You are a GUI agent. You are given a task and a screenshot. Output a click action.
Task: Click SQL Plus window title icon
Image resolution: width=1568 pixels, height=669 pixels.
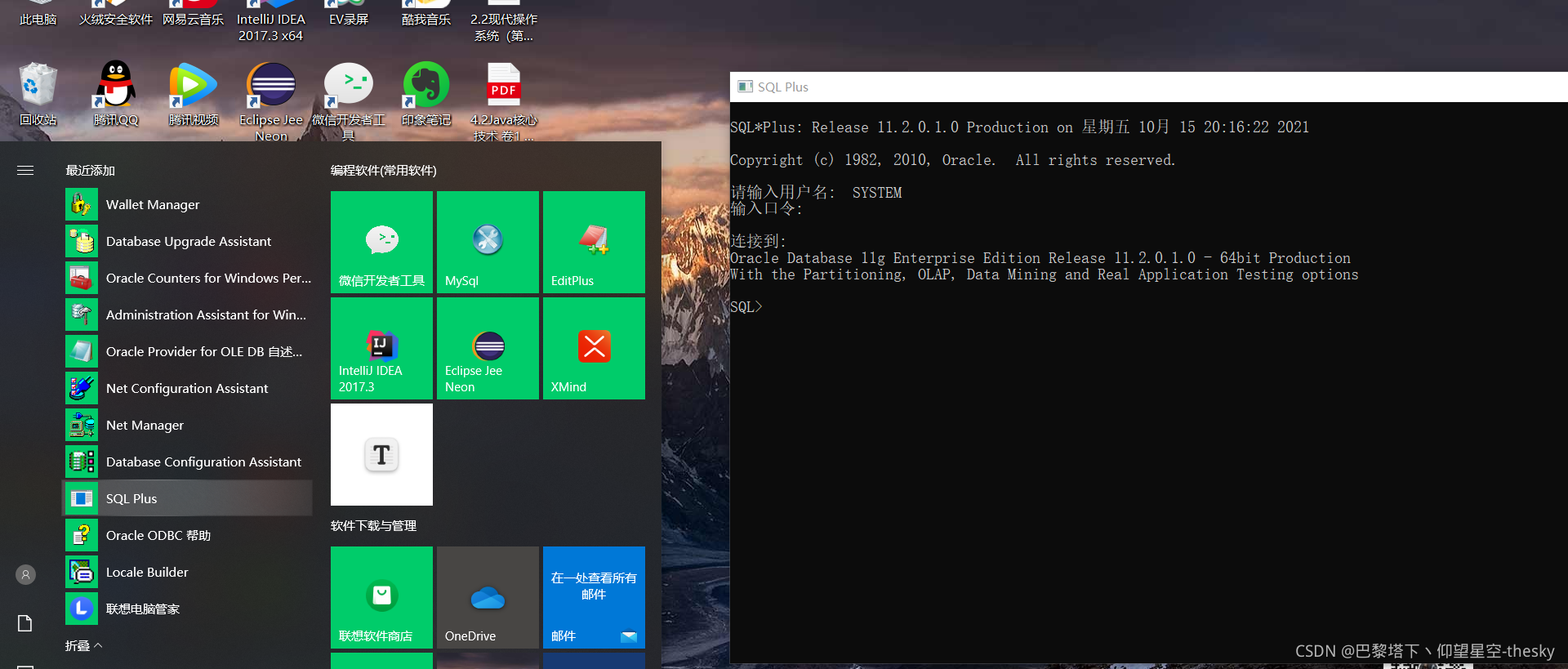[x=745, y=87]
